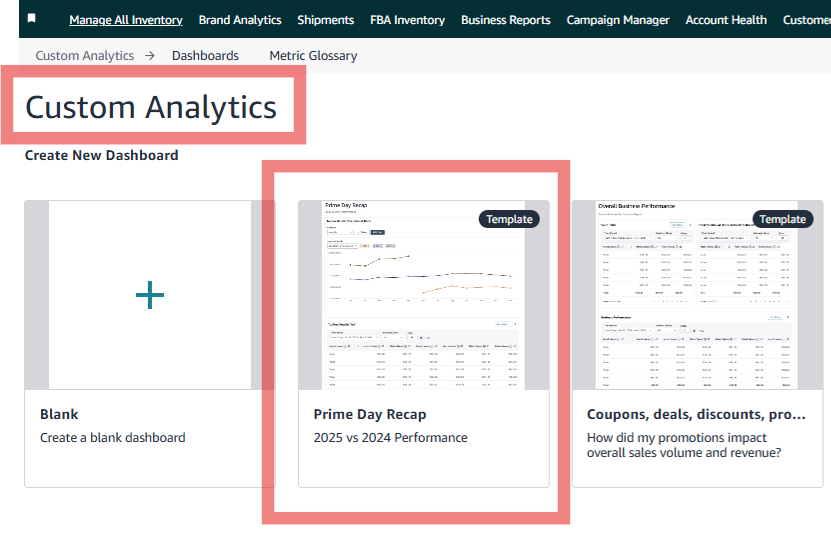Open FBA Inventory
The height and width of the screenshot is (542, 831).
(x=407, y=20)
